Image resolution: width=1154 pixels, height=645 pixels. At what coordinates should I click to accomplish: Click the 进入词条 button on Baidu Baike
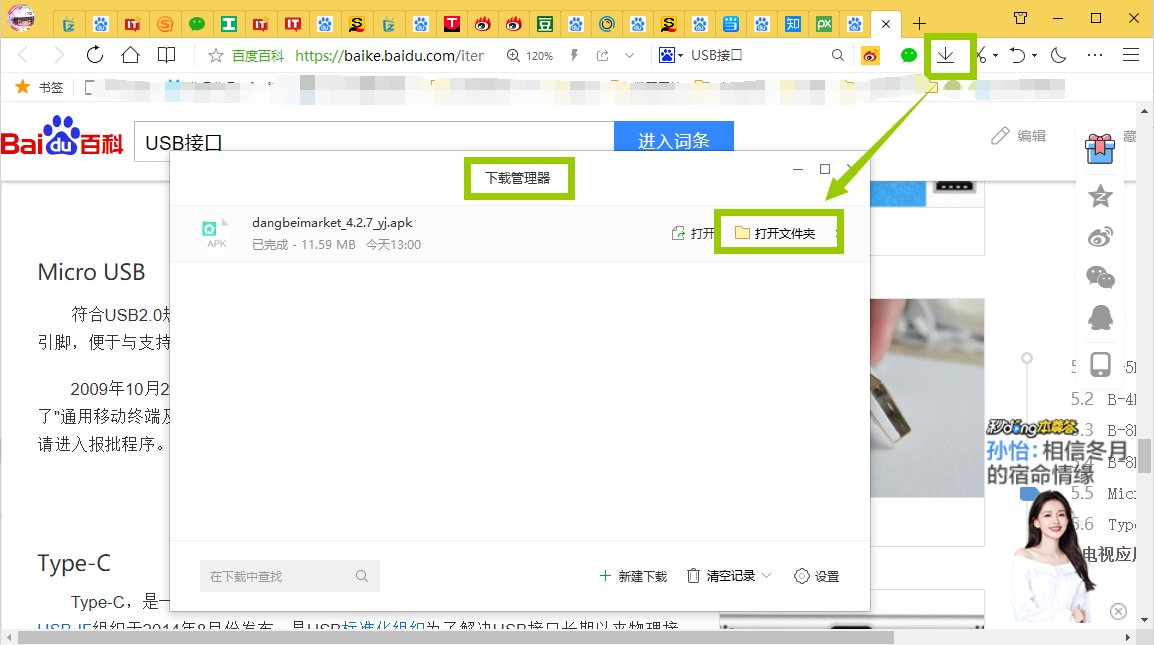click(x=673, y=138)
